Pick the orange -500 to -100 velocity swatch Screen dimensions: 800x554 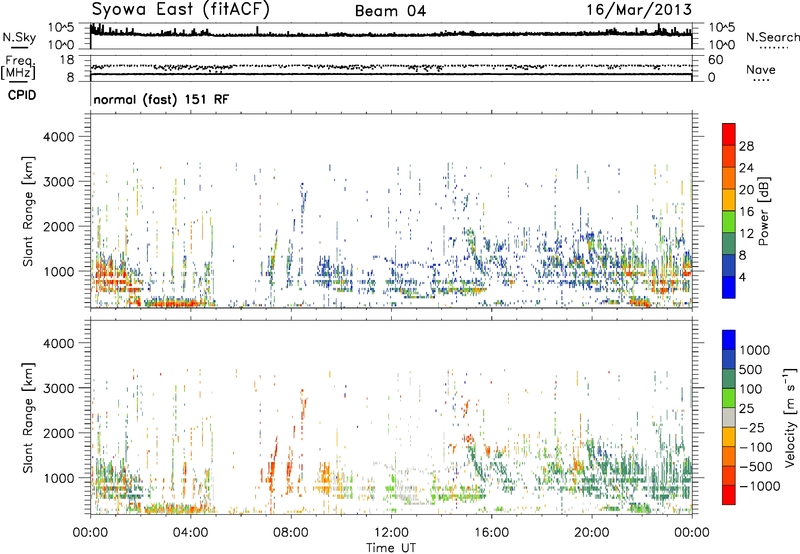tap(729, 457)
